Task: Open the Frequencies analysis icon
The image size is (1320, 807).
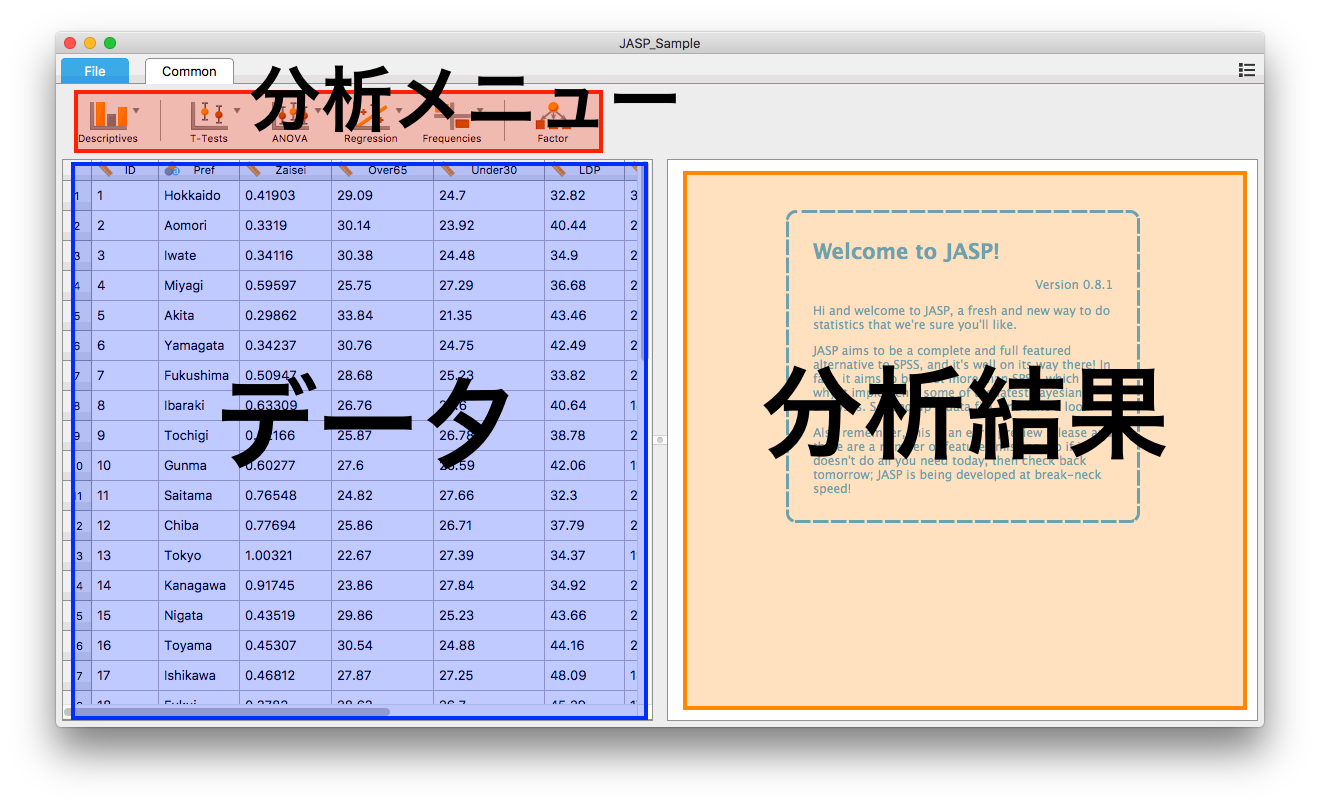Action: coord(451,117)
